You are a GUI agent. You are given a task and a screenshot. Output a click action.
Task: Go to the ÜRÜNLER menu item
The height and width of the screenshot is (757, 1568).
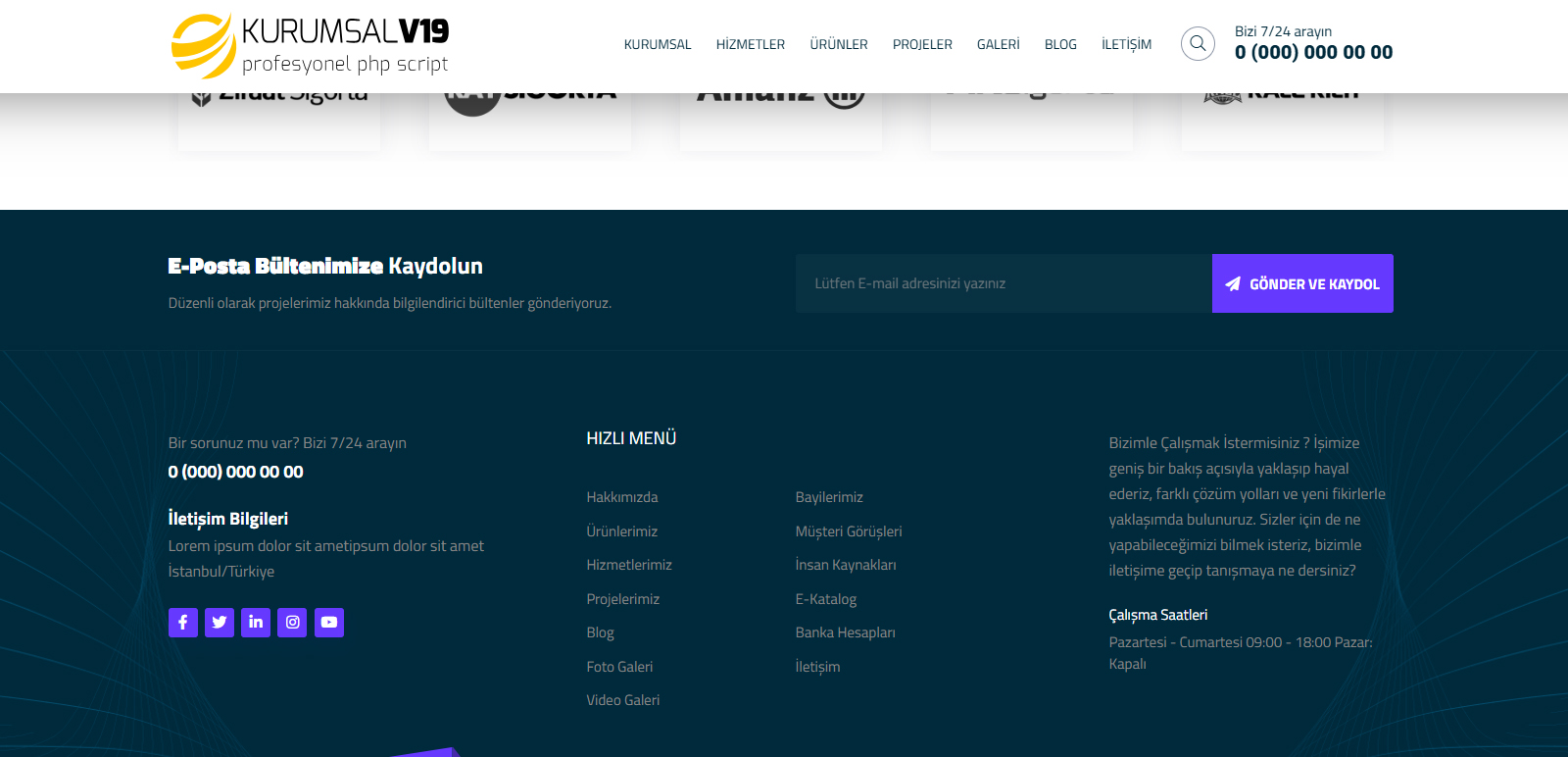tap(839, 45)
